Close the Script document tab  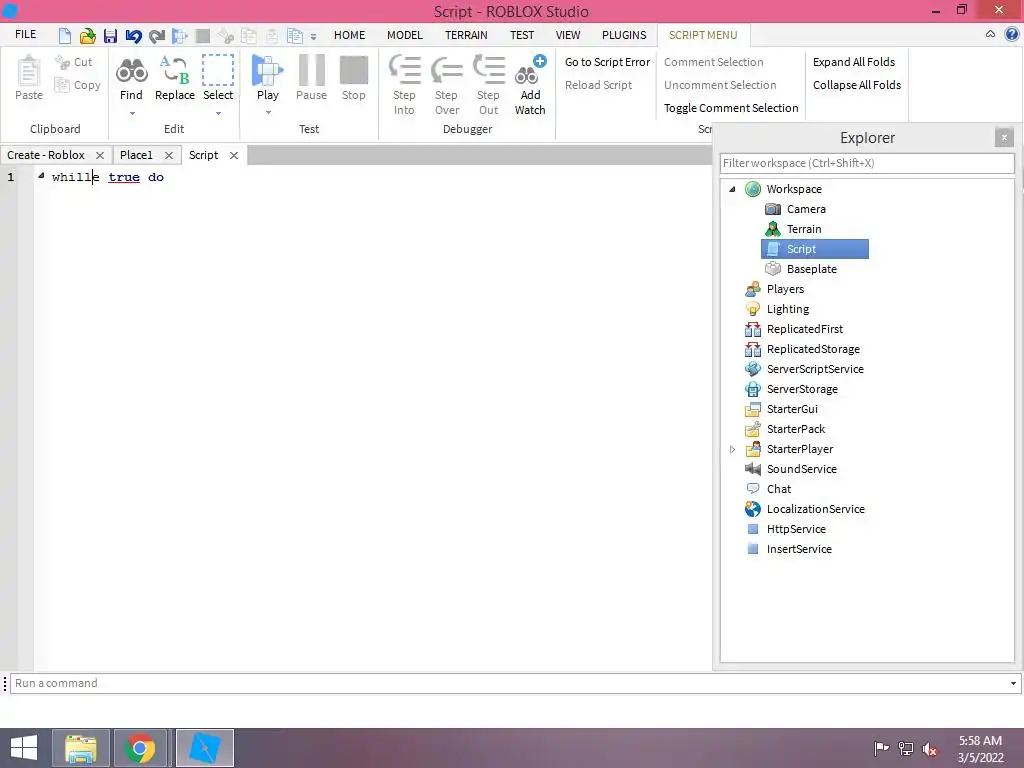(x=234, y=155)
